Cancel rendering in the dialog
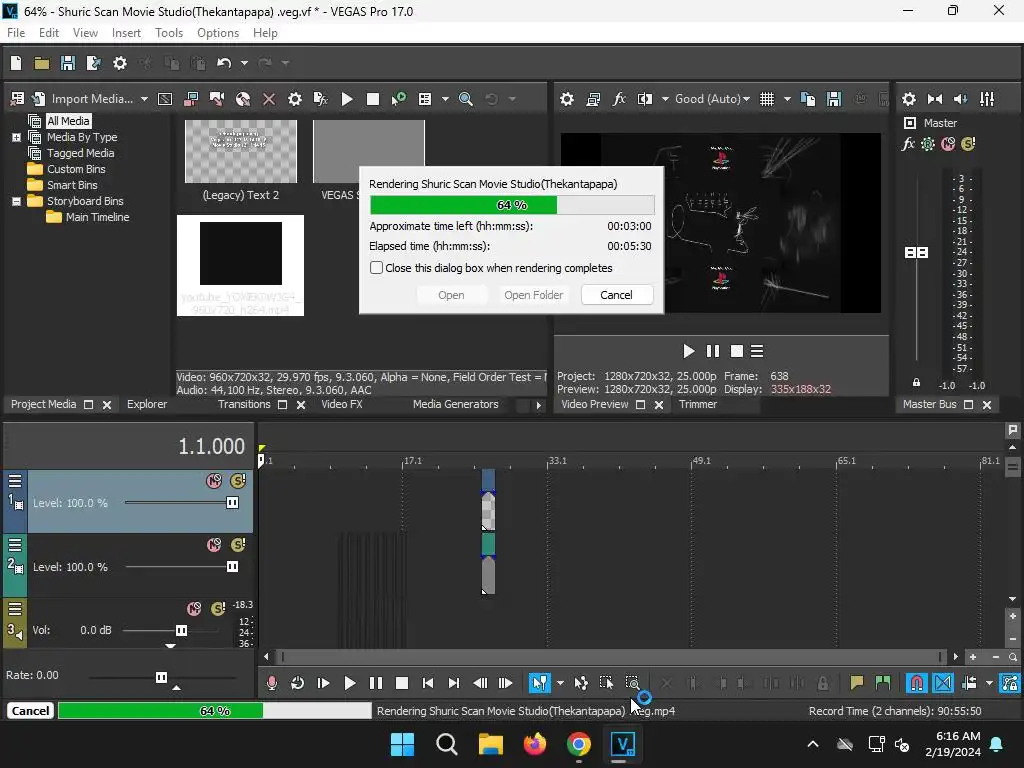This screenshot has width=1024, height=768. [616, 295]
